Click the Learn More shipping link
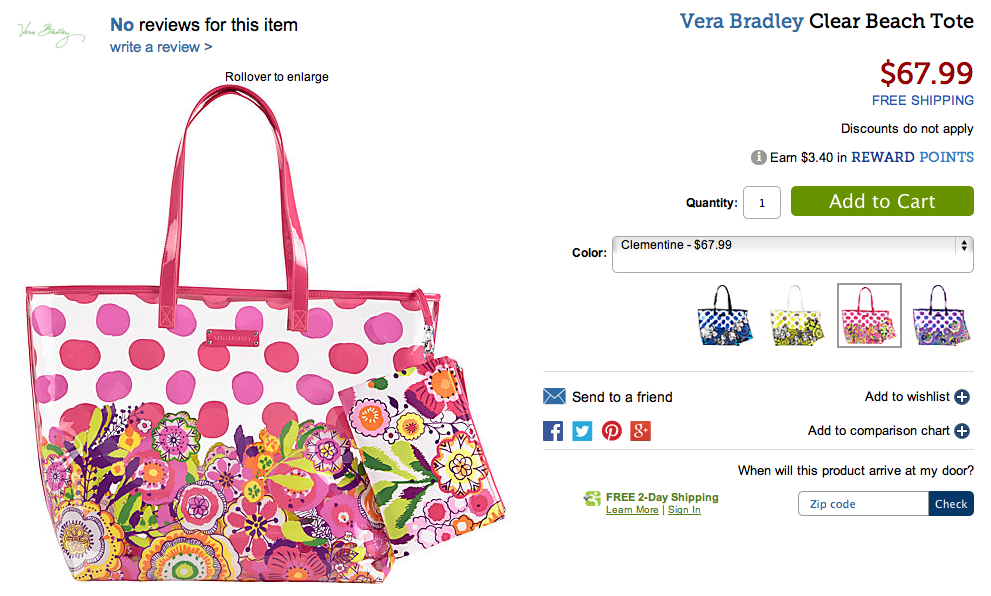Screen dimensions: 991x596 pos(632,510)
